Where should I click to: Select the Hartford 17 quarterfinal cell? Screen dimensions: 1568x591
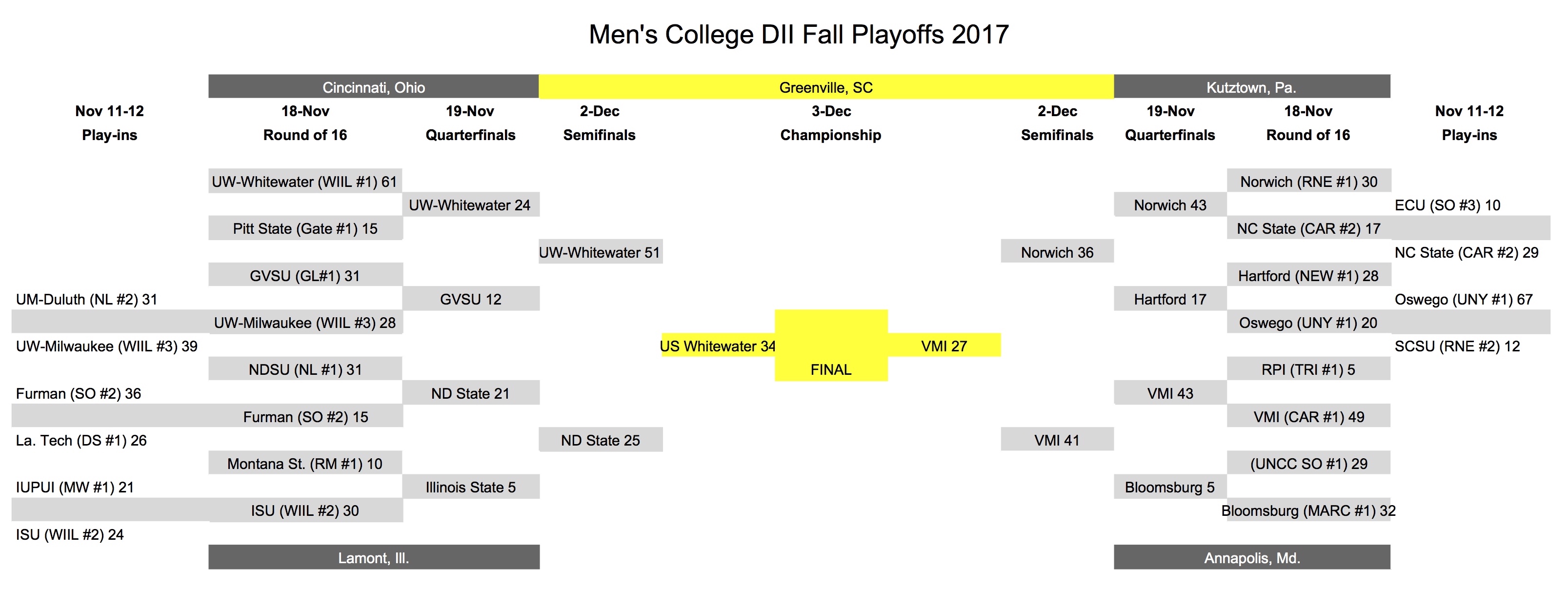click(x=1170, y=298)
